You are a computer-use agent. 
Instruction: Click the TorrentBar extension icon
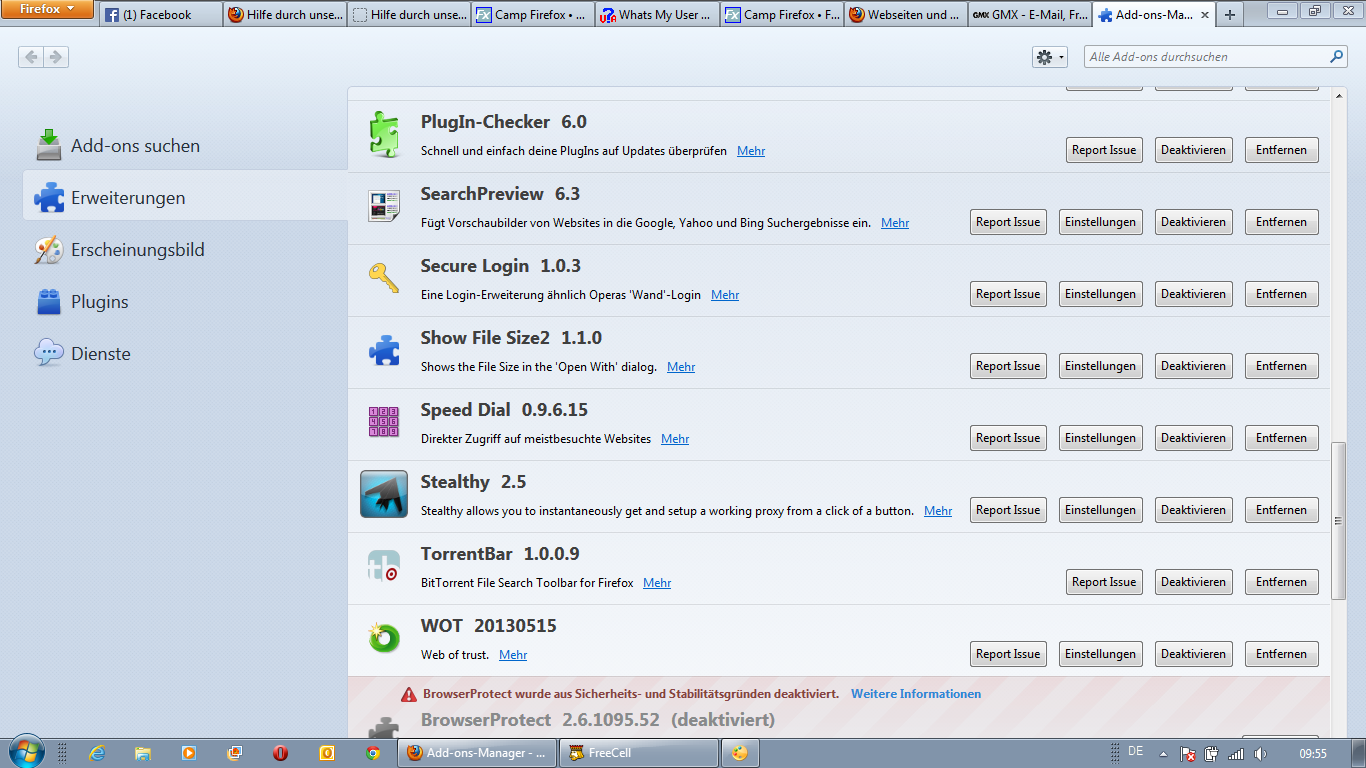pos(384,566)
